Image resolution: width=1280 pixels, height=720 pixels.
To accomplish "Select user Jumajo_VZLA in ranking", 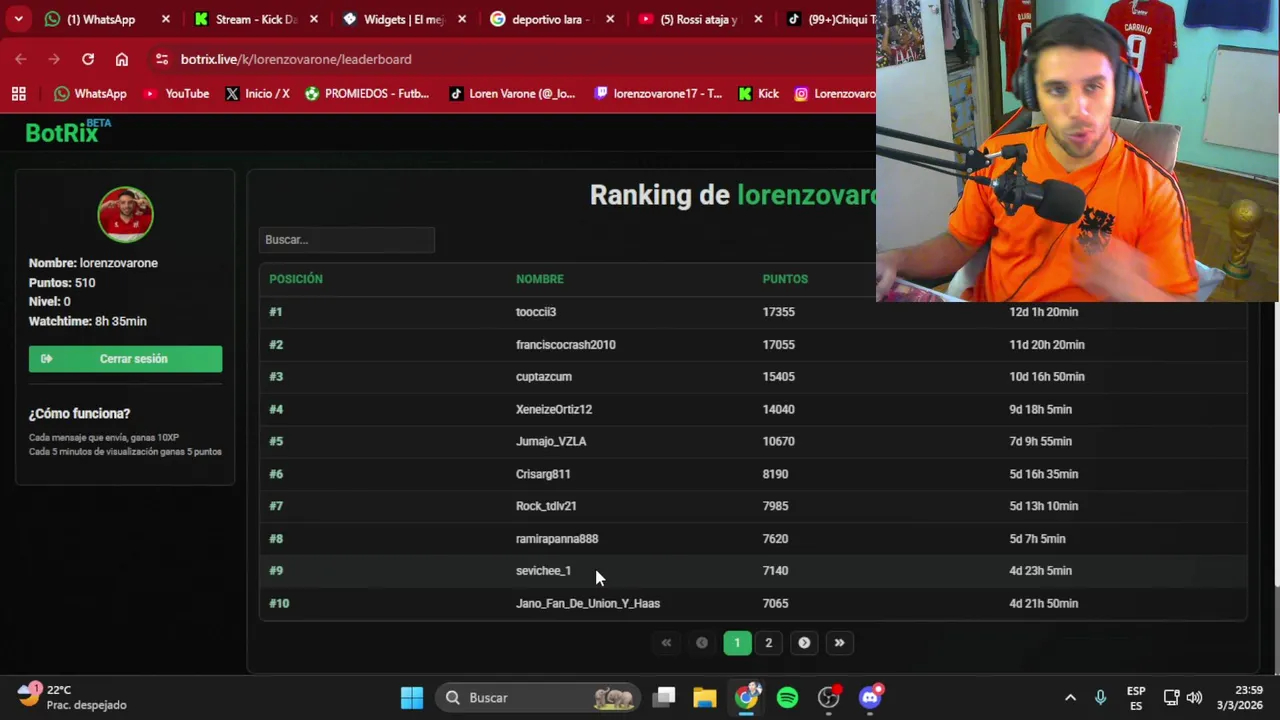I will coord(551,441).
